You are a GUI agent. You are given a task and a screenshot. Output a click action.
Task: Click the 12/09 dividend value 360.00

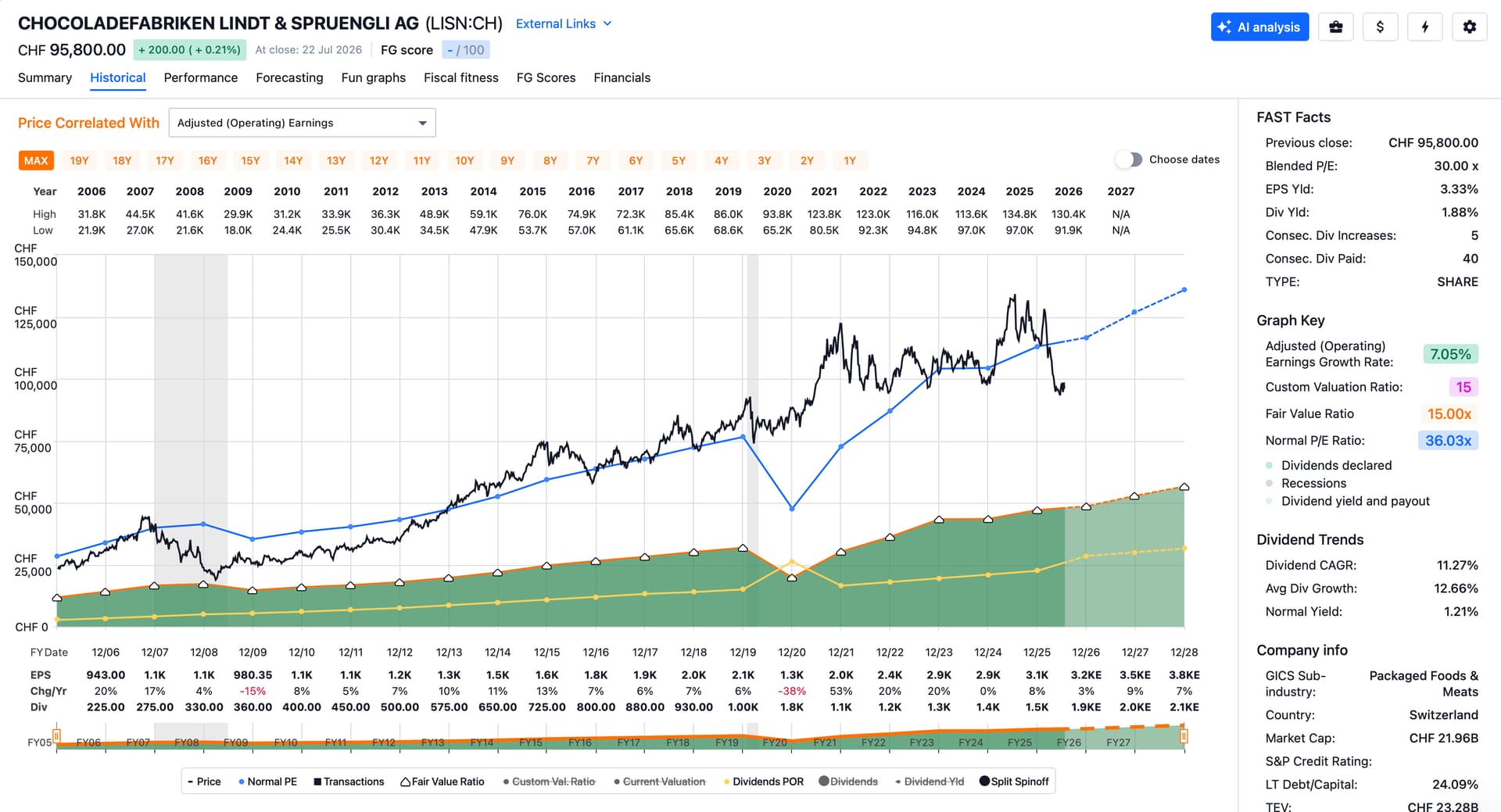click(253, 707)
